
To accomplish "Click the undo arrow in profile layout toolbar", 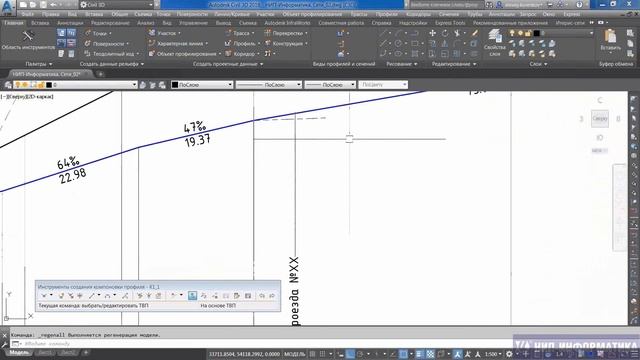I will 262,296.
